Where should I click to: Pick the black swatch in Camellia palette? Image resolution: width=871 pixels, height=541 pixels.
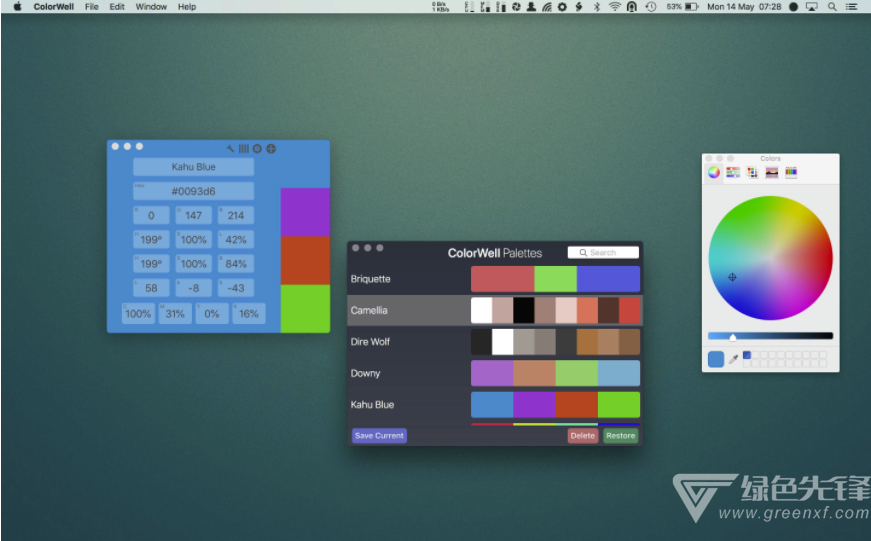524,310
